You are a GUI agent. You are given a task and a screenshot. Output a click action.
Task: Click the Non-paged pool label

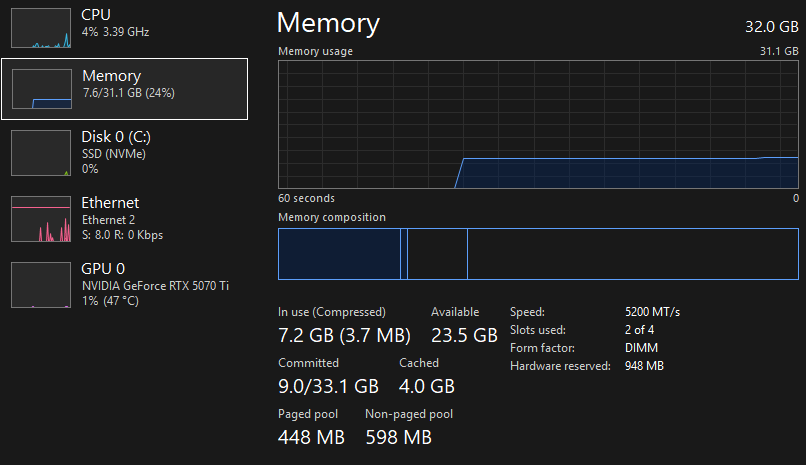(409, 414)
